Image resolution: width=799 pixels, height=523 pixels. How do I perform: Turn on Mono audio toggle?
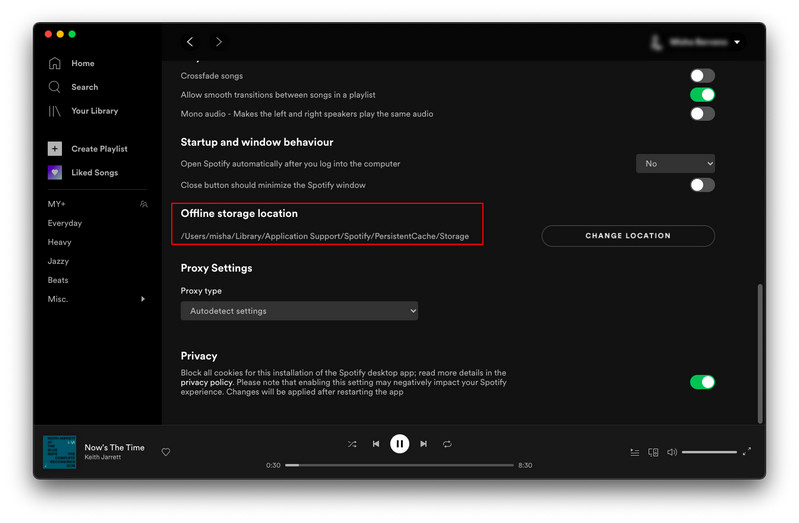[702, 114]
